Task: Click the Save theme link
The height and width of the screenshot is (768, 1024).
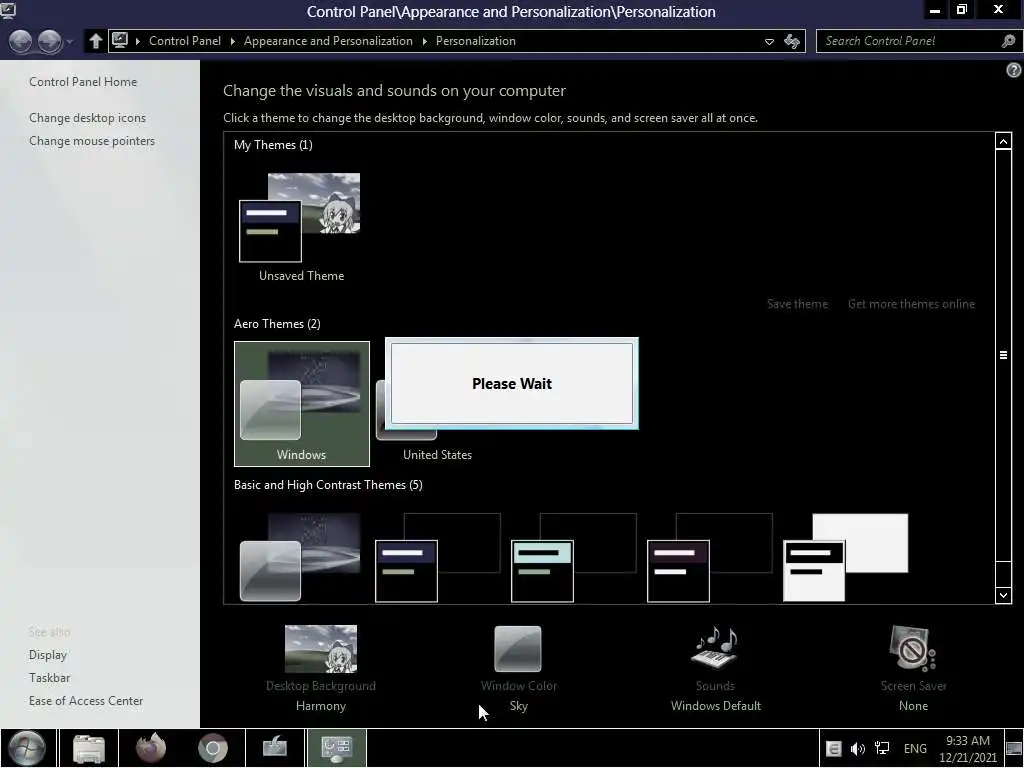Action: coord(797,304)
